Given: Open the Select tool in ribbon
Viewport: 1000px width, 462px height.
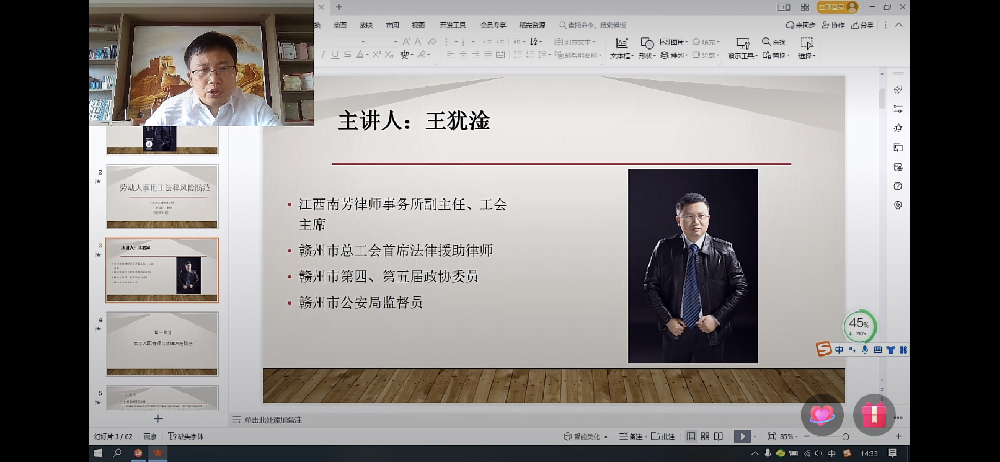Looking at the screenshot, I should pyautogui.click(x=807, y=48).
